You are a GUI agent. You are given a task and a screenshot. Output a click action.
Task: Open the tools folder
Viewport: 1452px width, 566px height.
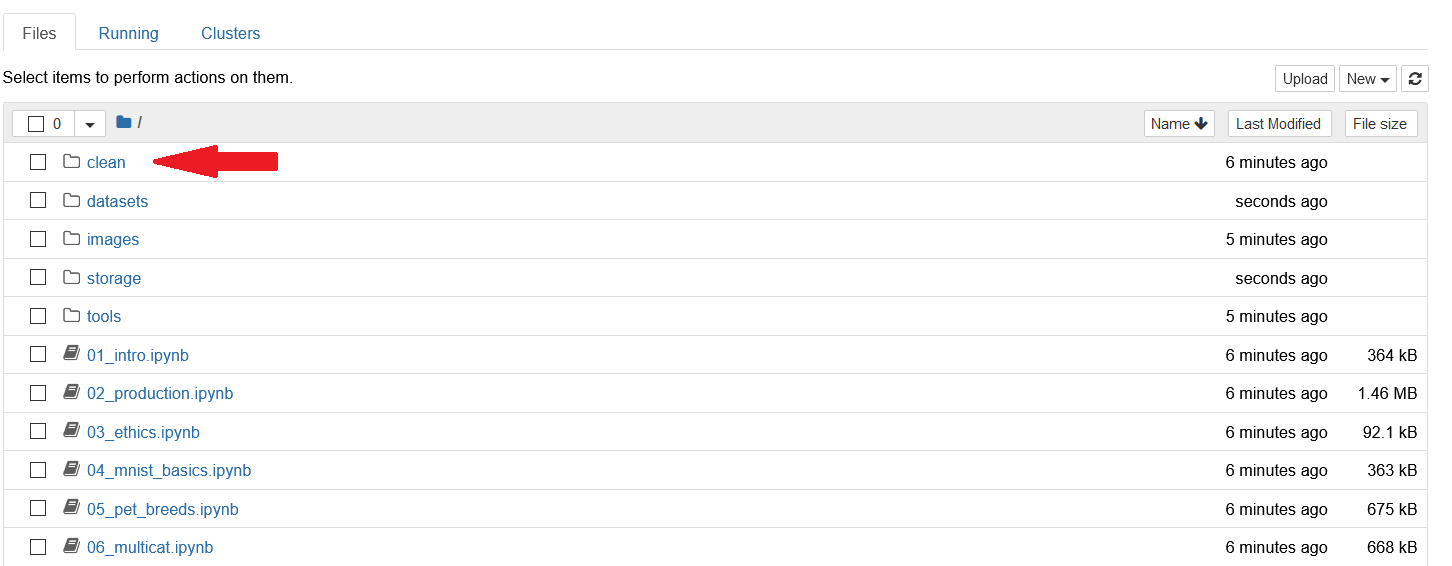coord(104,316)
